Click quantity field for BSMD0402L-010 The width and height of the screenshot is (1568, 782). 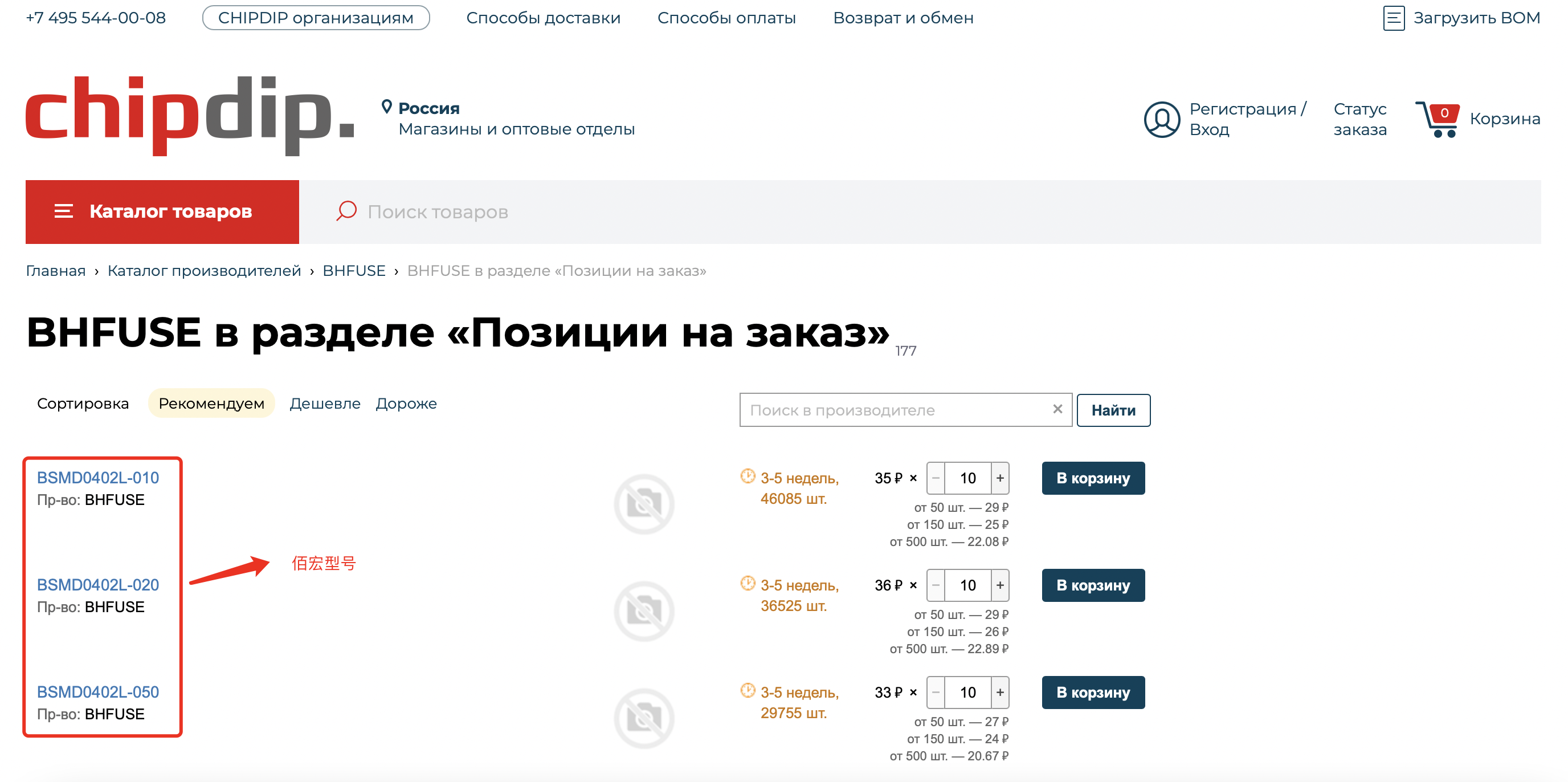pyautogui.click(x=968, y=478)
